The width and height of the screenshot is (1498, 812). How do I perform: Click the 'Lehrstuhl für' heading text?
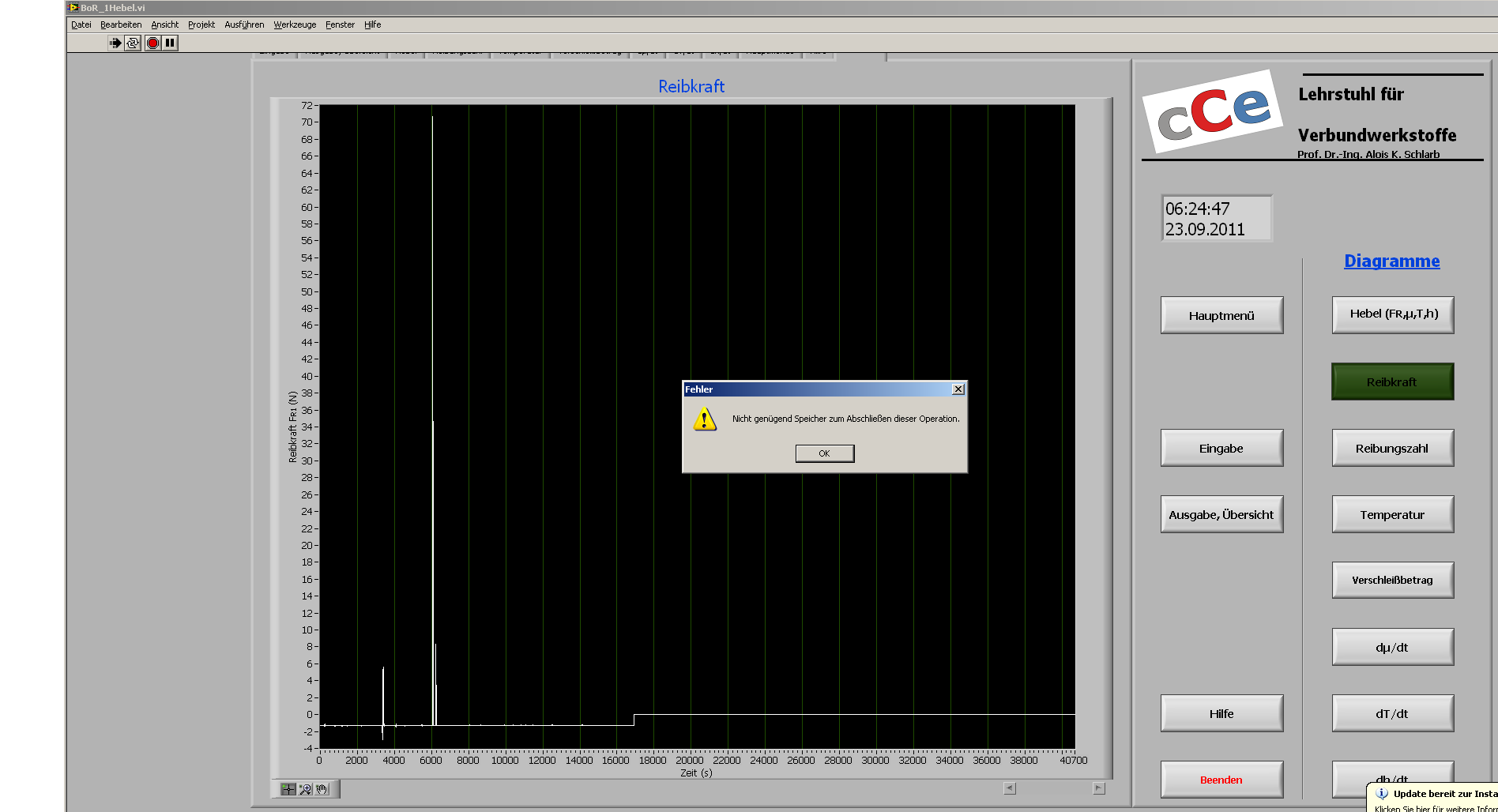click(1351, 94)
